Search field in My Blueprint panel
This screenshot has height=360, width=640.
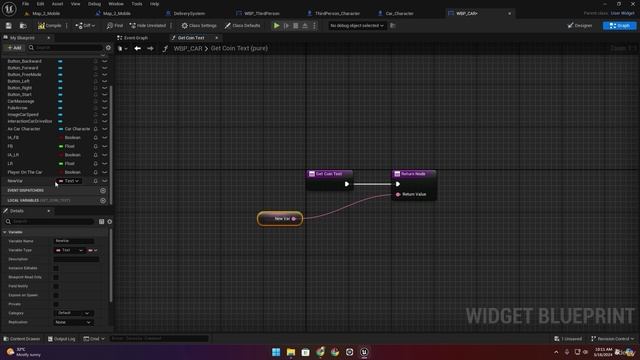(65, 48)
